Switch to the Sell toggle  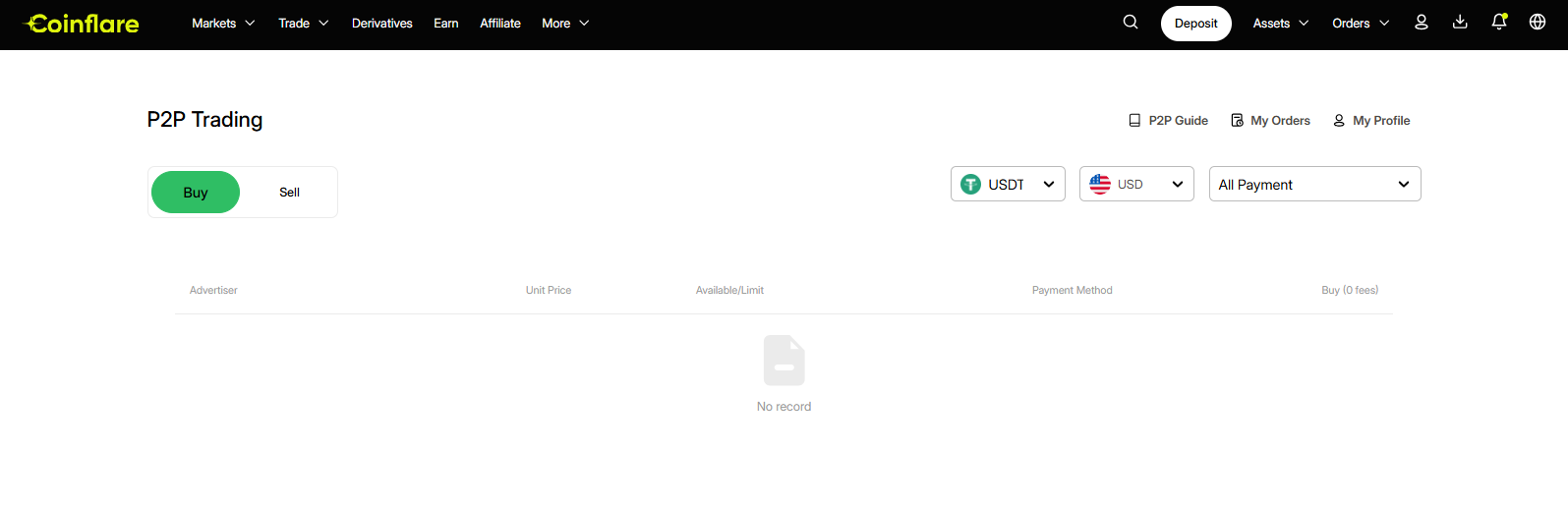(x=289, y=193)
